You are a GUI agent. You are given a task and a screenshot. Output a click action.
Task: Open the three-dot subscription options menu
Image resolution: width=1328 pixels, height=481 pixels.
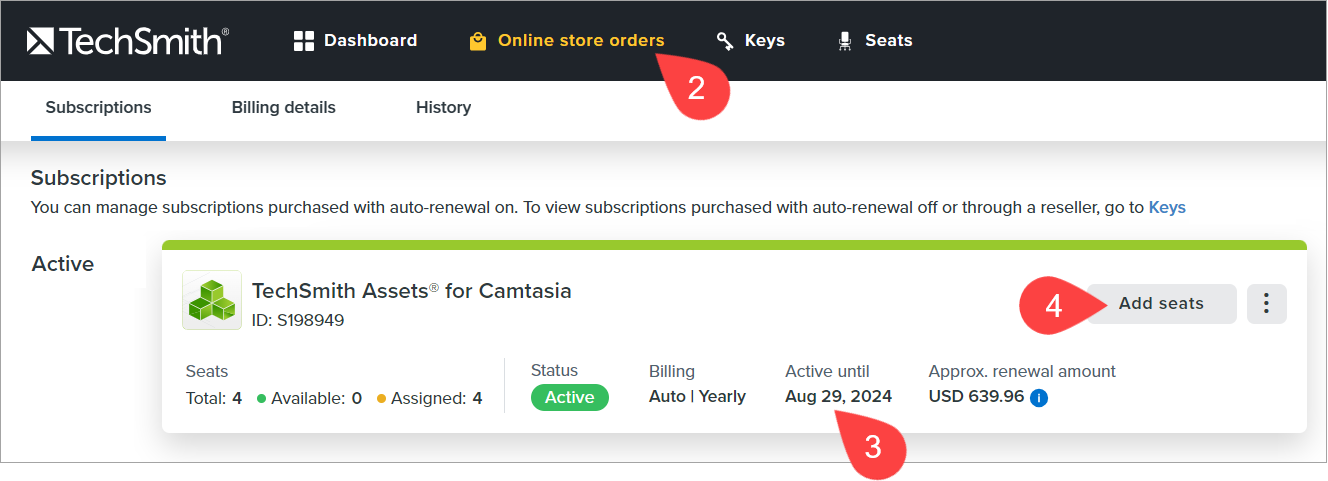[x=1267, y=303]
